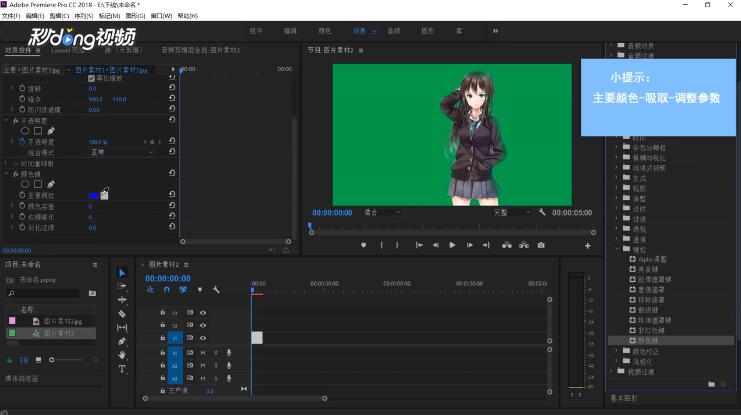The image size is (741, 415).
Task: Select the Ripple Edit tool
Action: (122, 300)
